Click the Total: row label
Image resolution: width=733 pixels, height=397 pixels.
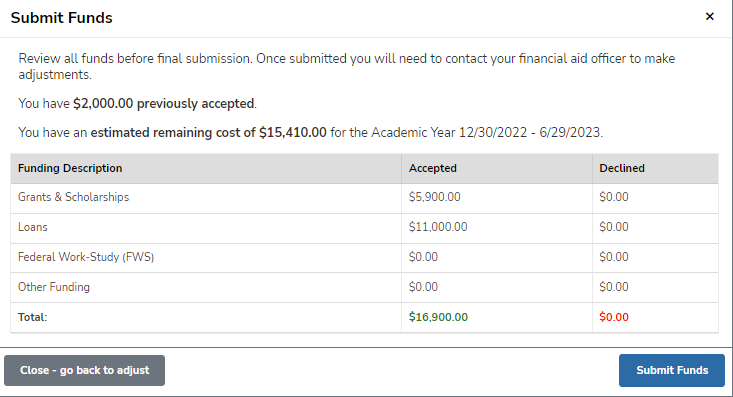click(x=33, y=317)
